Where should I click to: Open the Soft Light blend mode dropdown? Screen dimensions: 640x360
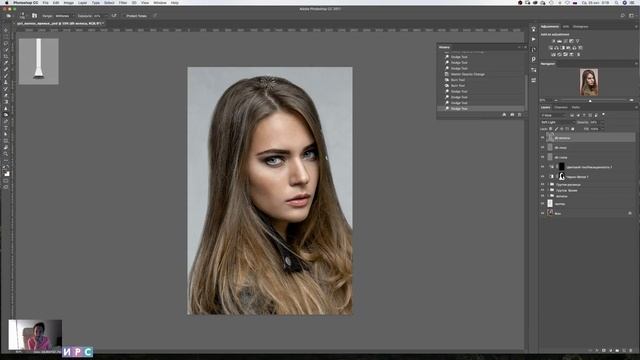click(x=557, y=122)
